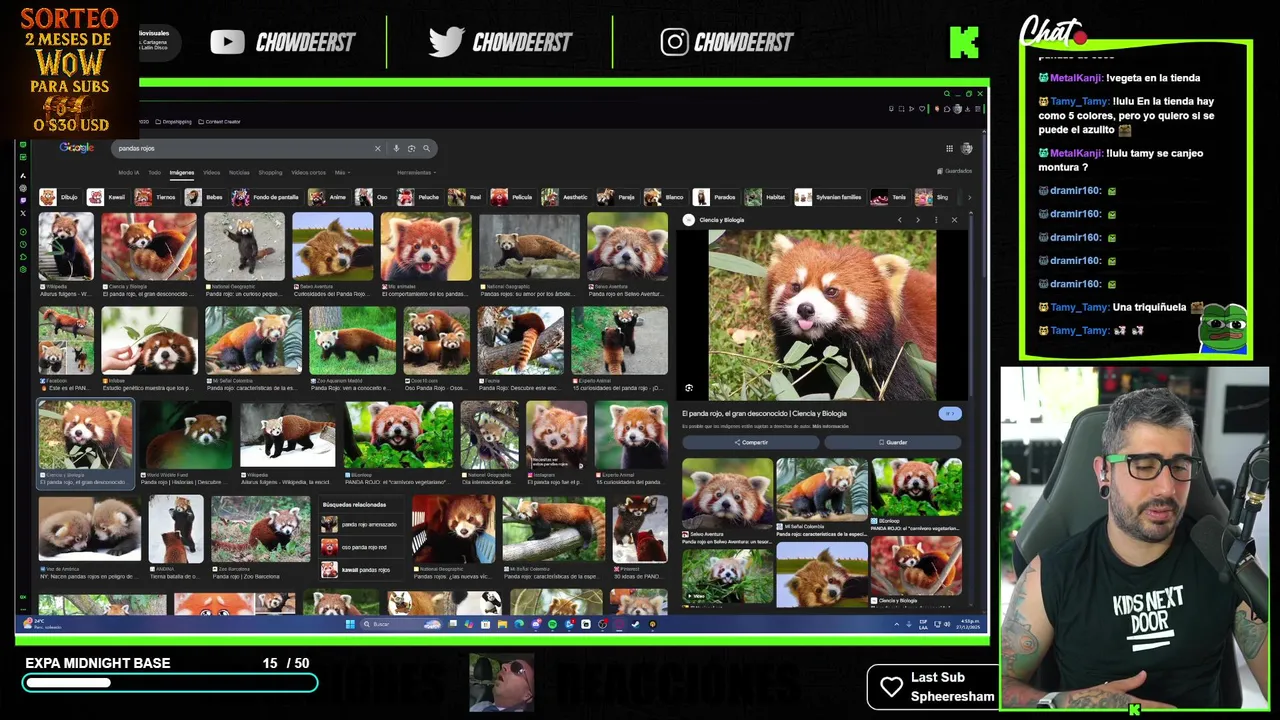Expand the Más search options dropdown
The image size is (1280, 720).
pyautogui.click(x=341, y=172)
